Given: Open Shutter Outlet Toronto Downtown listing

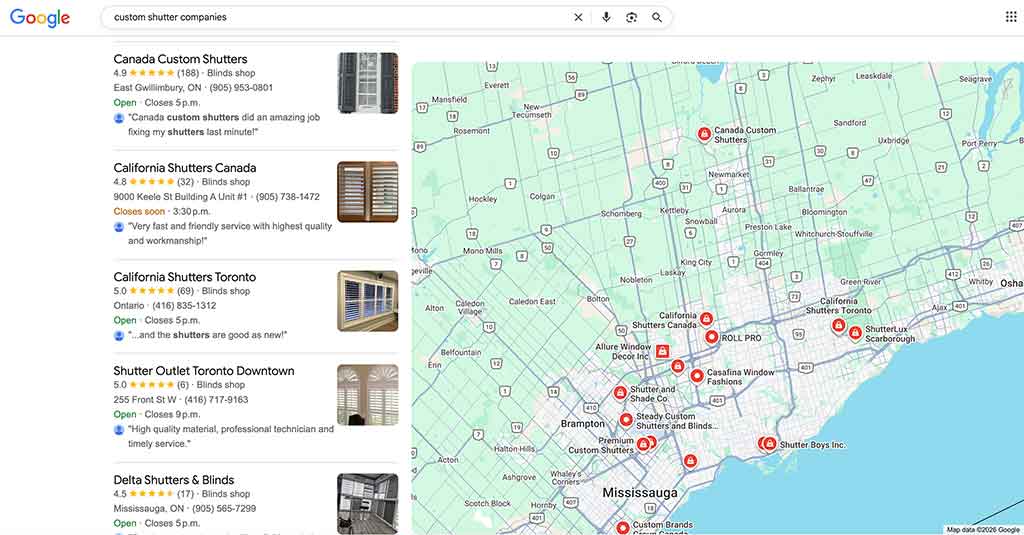Looking at the screenshot, I should 204,371.
